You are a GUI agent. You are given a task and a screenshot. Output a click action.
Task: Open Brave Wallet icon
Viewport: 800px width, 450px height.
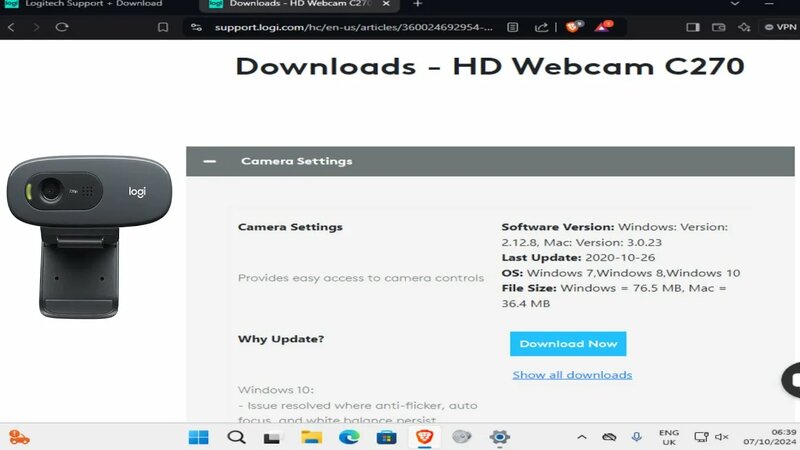[x=718, y=27]
